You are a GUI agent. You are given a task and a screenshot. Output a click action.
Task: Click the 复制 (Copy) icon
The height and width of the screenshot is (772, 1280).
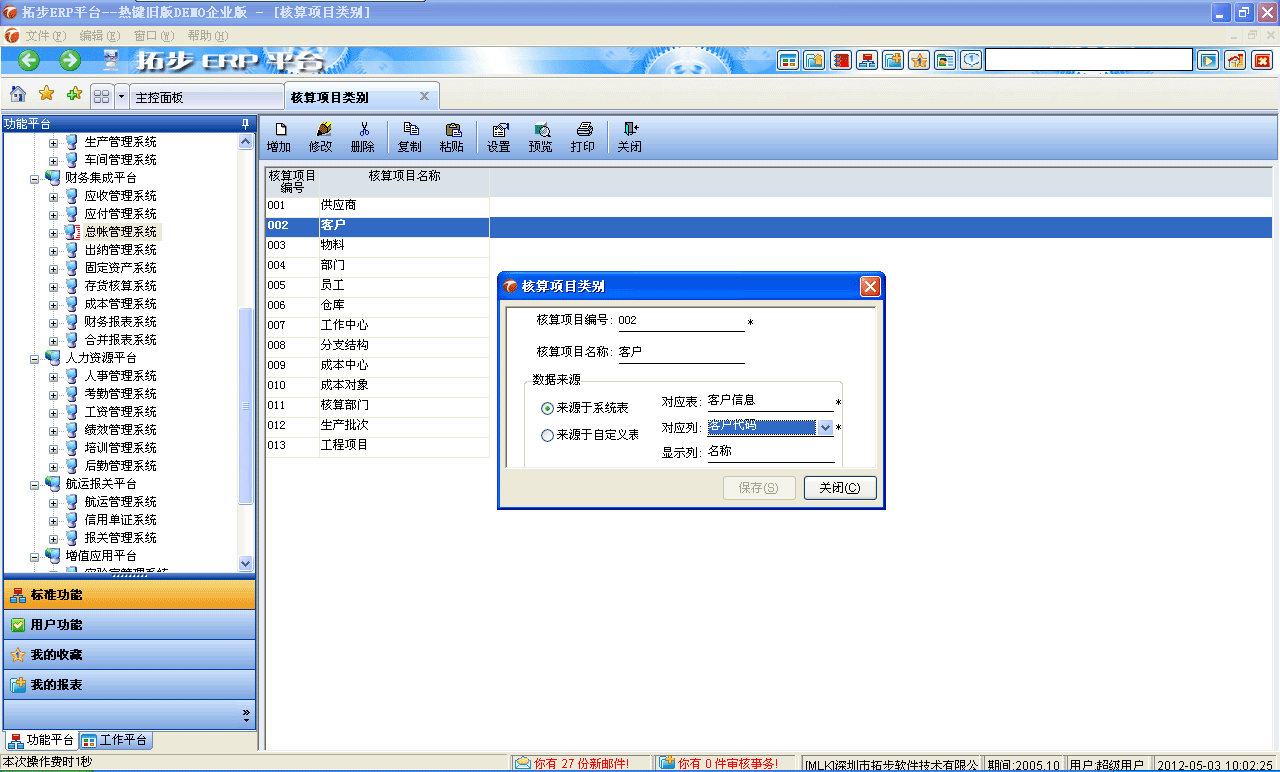(409, 136)
